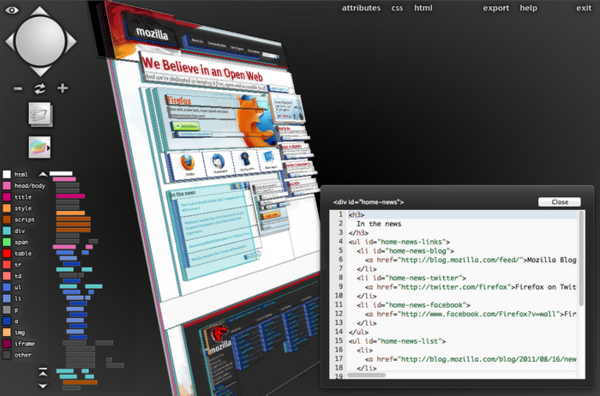The image size is (600, 396).
Task: Reset the view with refresh arrows icon
Action: click(x=40, y=89)
